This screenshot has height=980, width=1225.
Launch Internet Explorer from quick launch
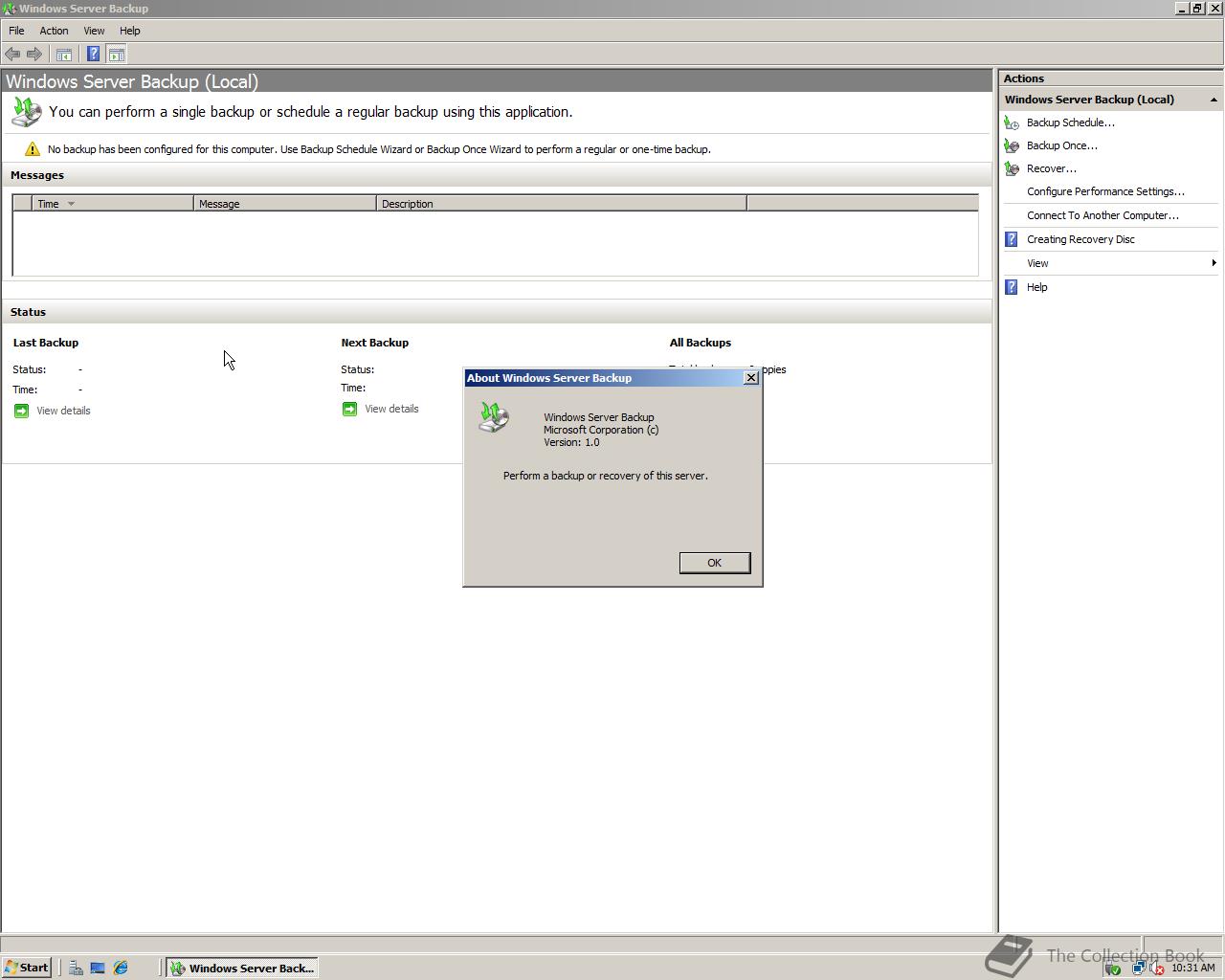point(121,968)
